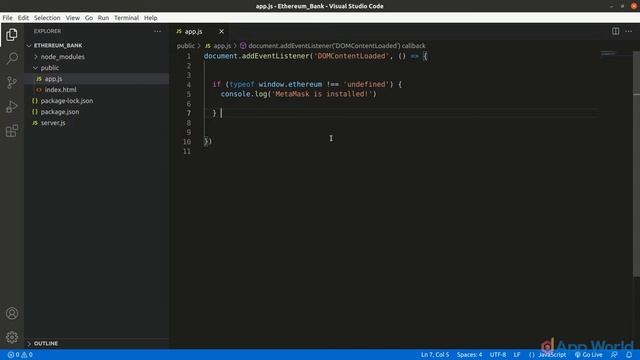
Task: Open the Manage gear icon
Action: [12, 337]
